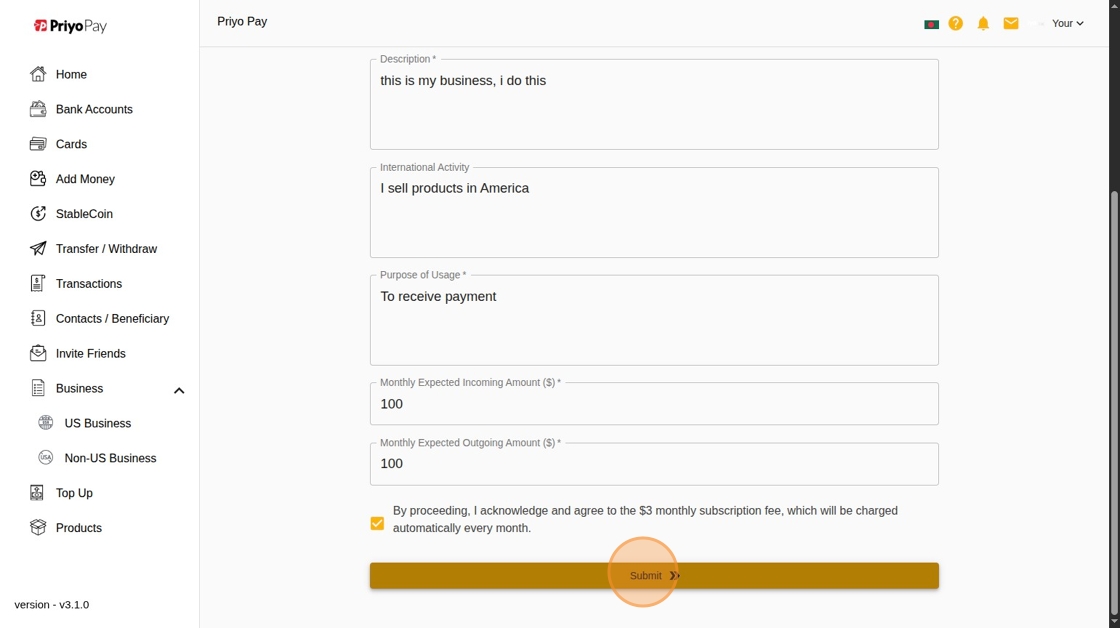Image resolution: width=1120 pixels, height=628 pixels.
Task: Open notifications bell icon
Action: click(983, 23)
